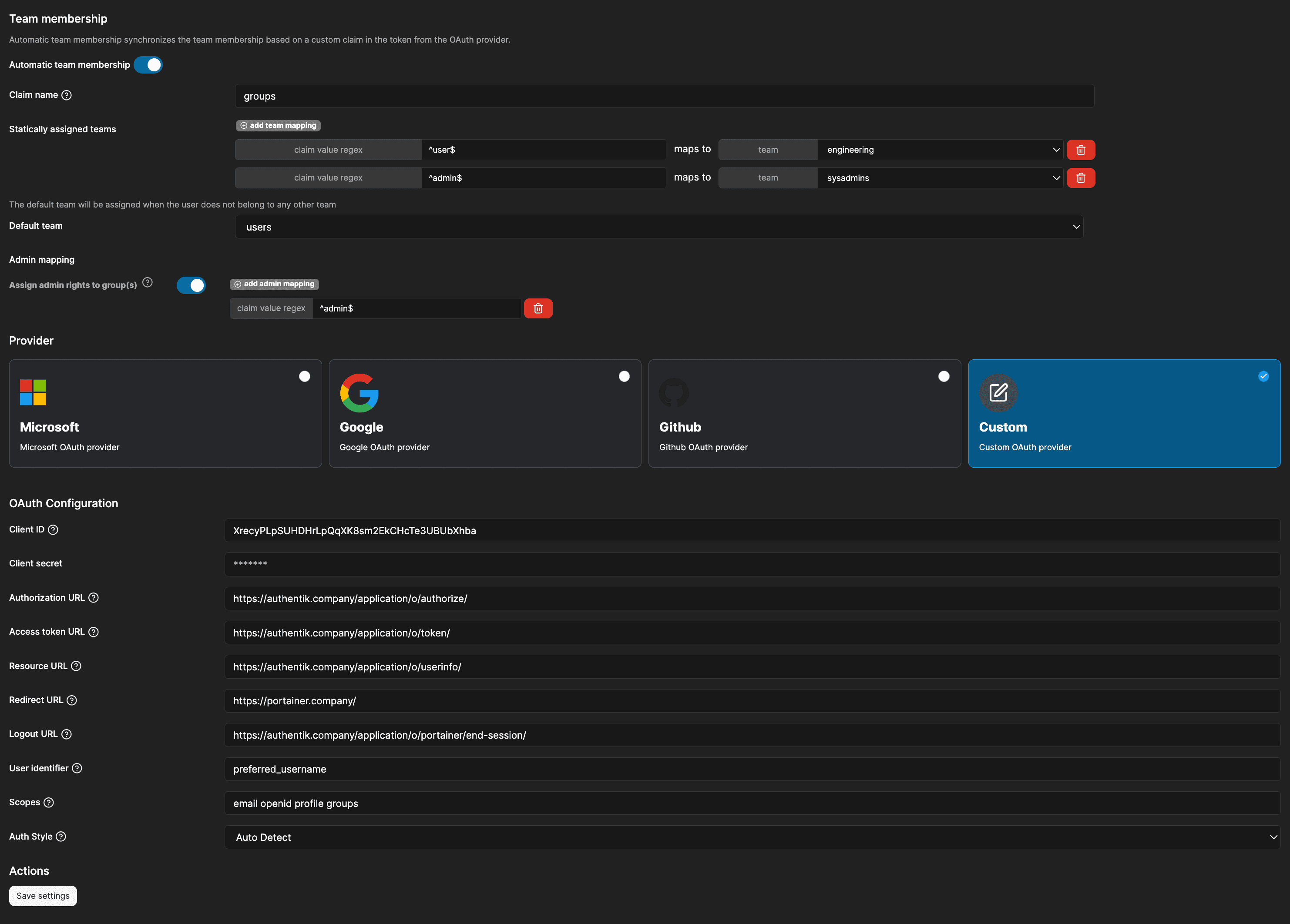Open the Default team users dropdown
This screenshot has width=1290, height=924.
[658, 227]
